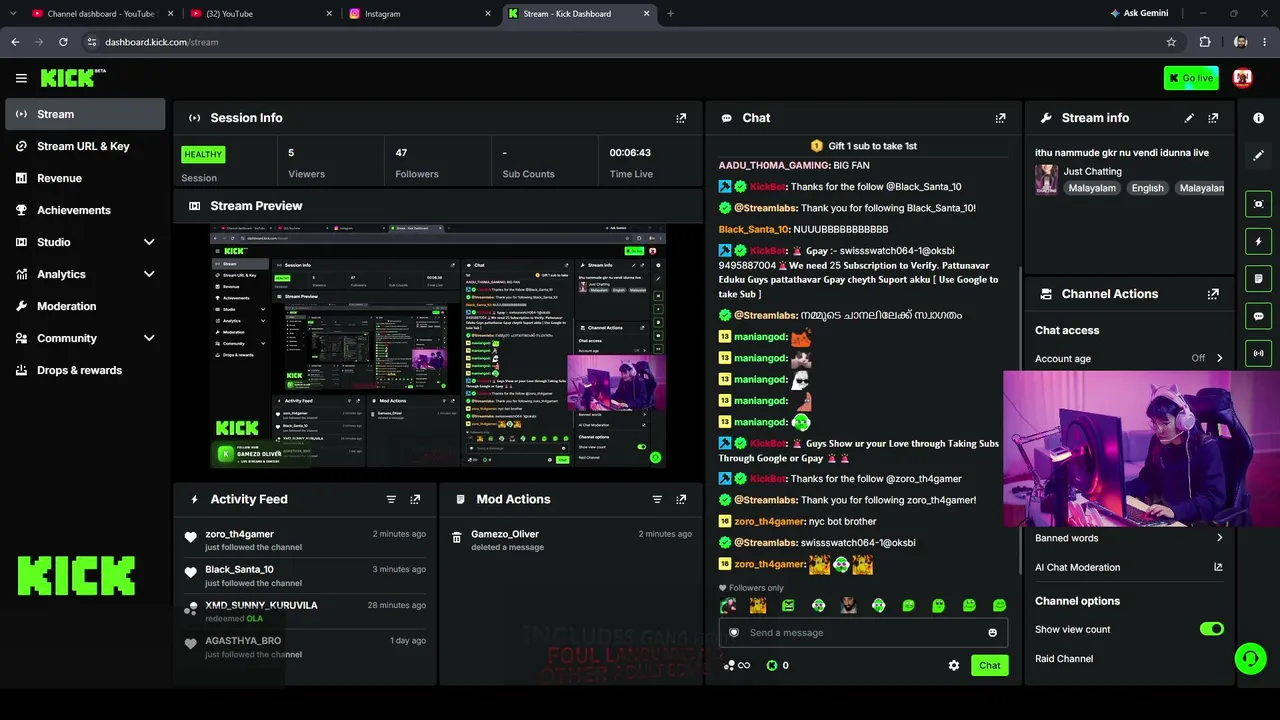Click the Stream Preview video thumbnail

(437, 347)
